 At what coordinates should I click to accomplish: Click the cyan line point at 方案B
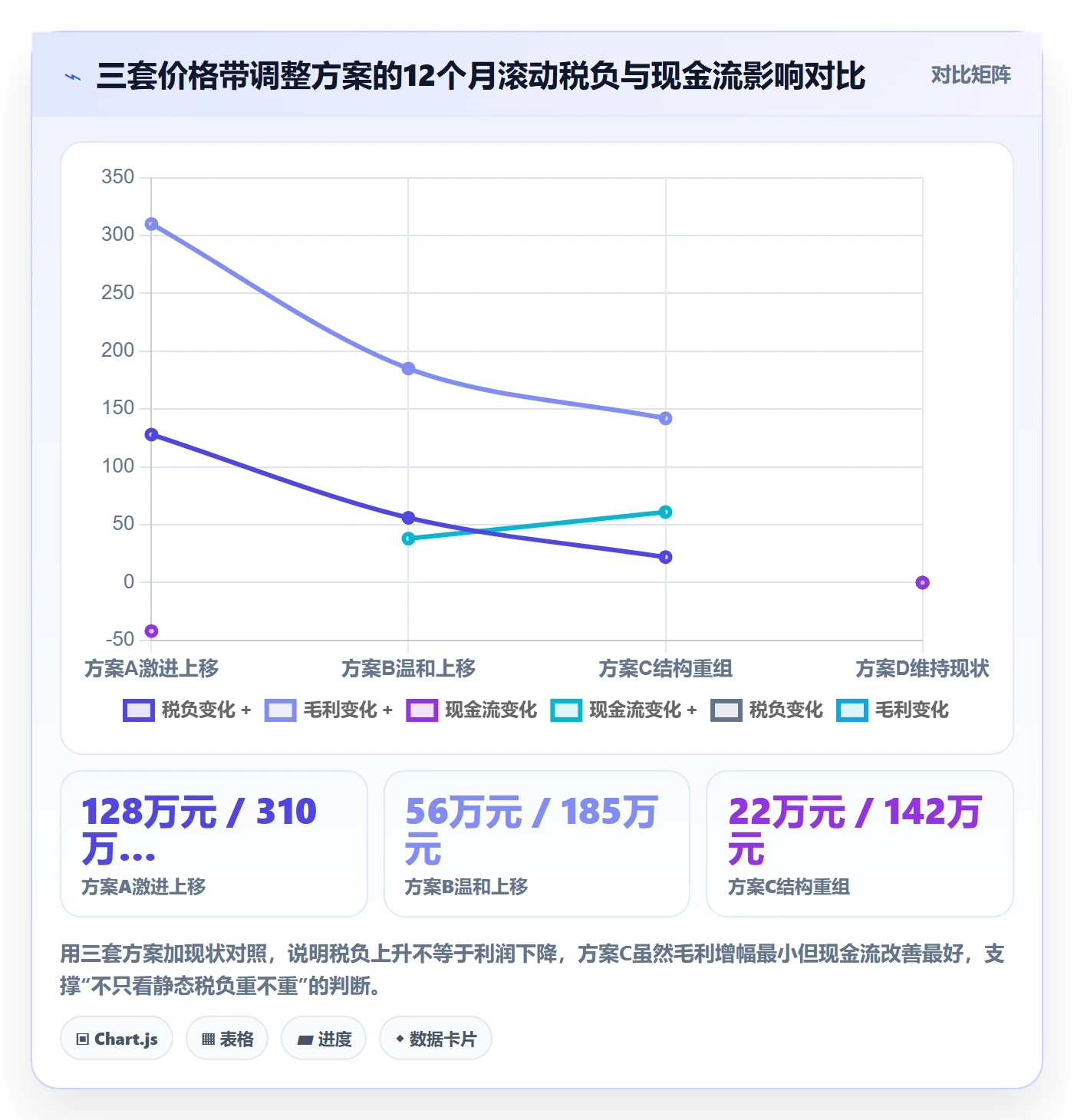point(408,539)
